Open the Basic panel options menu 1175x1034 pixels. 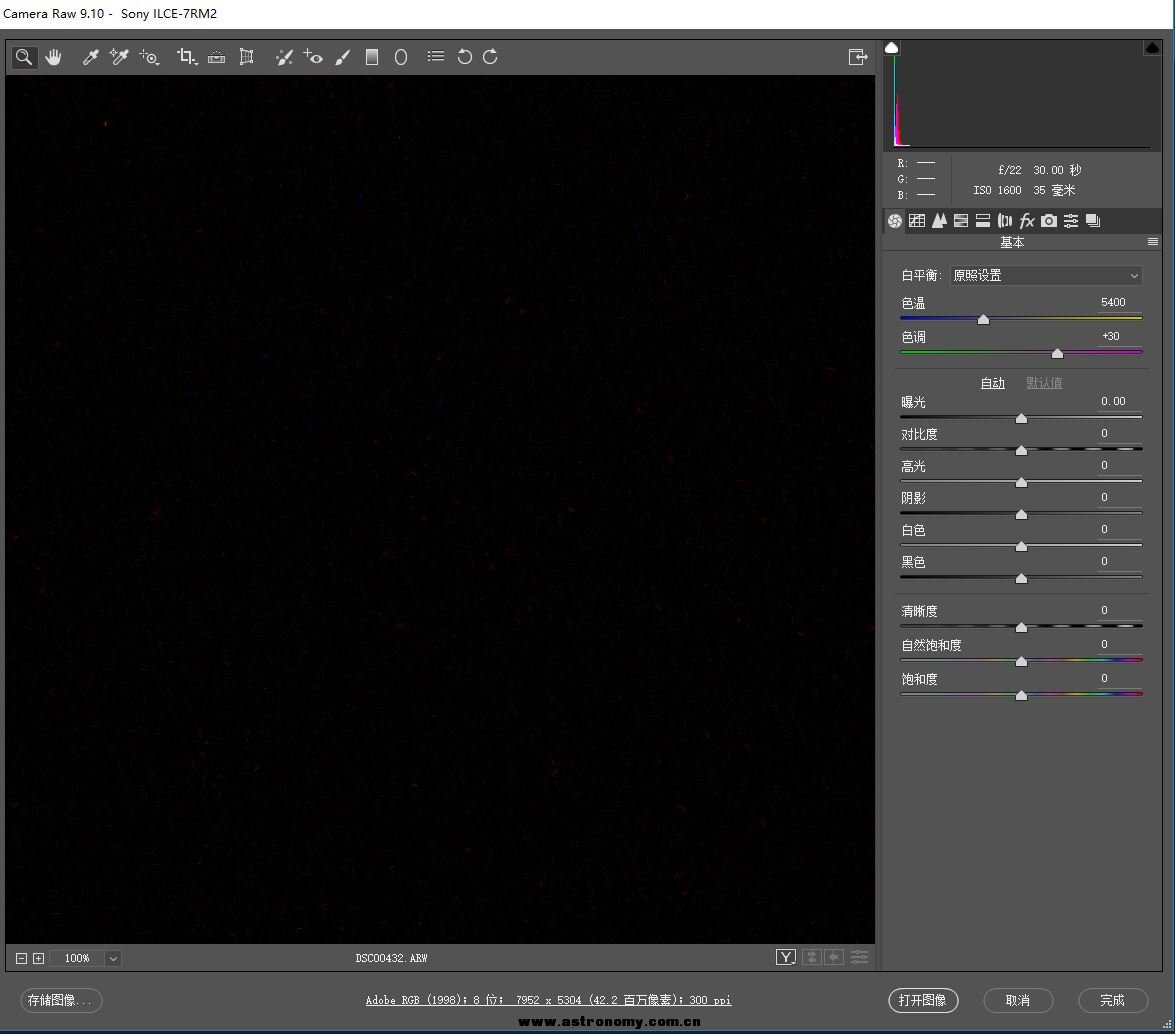point(1152,242)
